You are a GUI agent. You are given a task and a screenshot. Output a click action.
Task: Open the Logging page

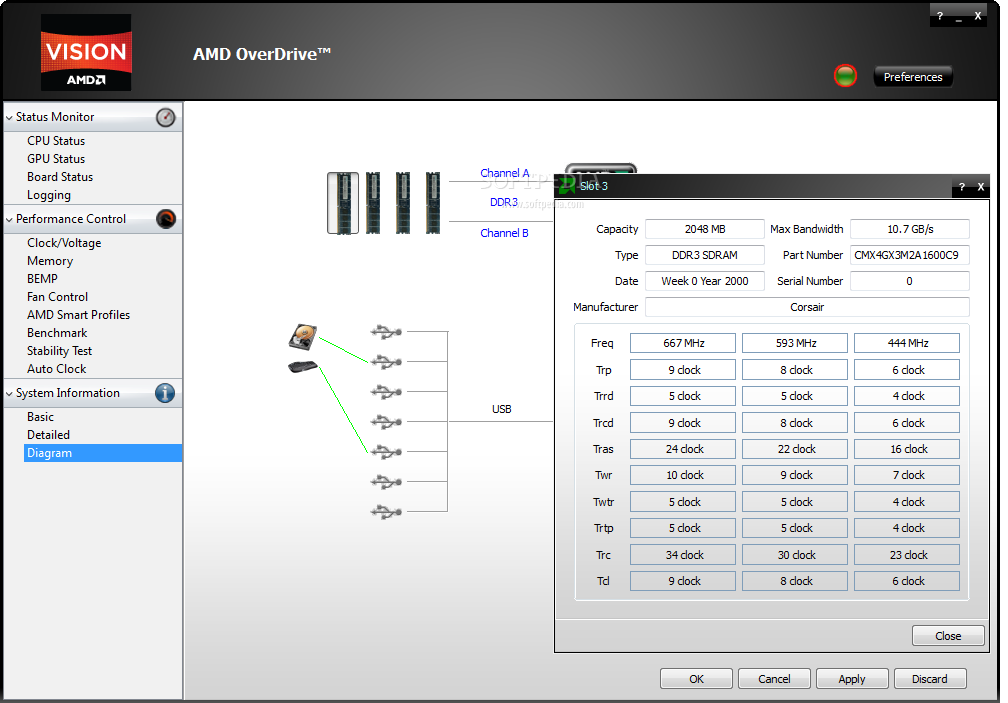[x=49, y=195]
